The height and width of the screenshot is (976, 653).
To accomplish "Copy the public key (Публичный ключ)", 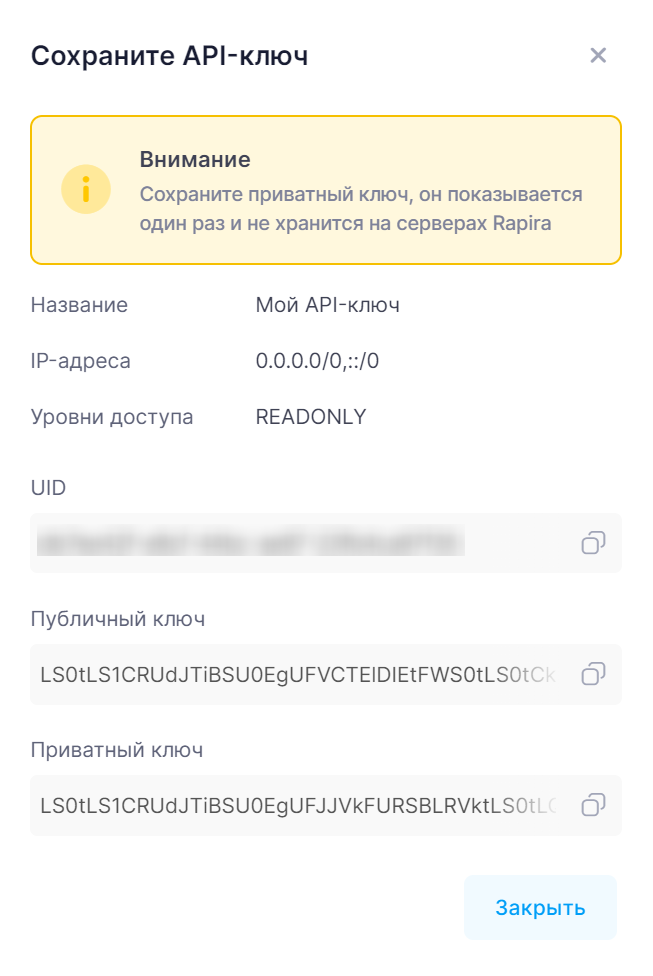I will (593, 674).
